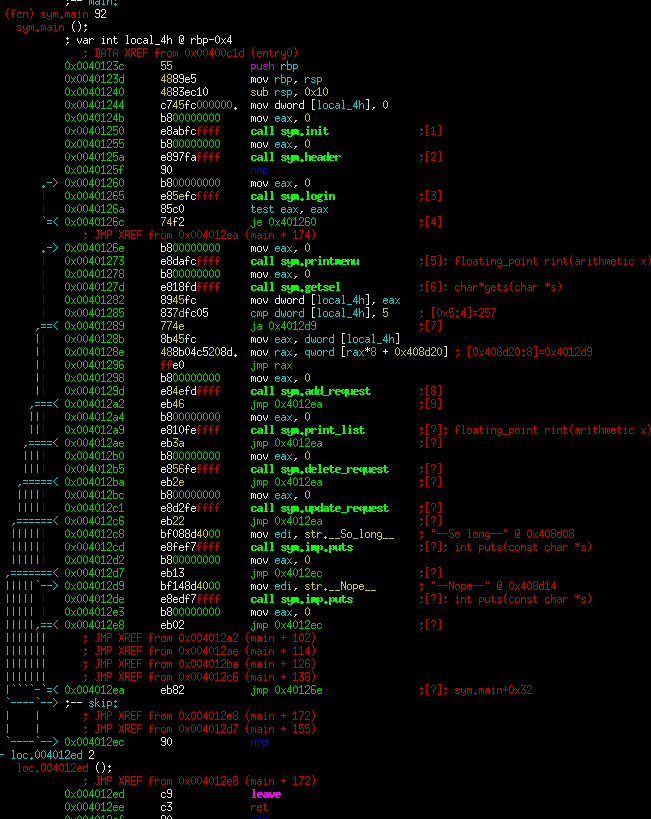
Task: Click '[0x408d20:8]=0x4012d9' comment
Action: (x=529, y=352)
